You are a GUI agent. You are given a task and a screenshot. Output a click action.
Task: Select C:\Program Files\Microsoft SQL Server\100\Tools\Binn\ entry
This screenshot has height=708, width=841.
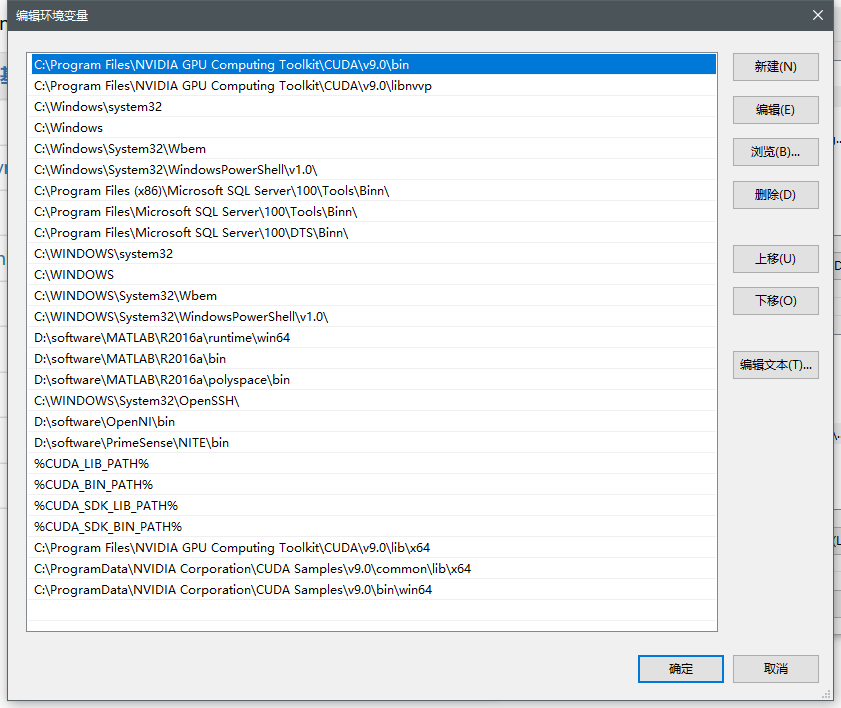pyautogui.click(x=373, y=212)
